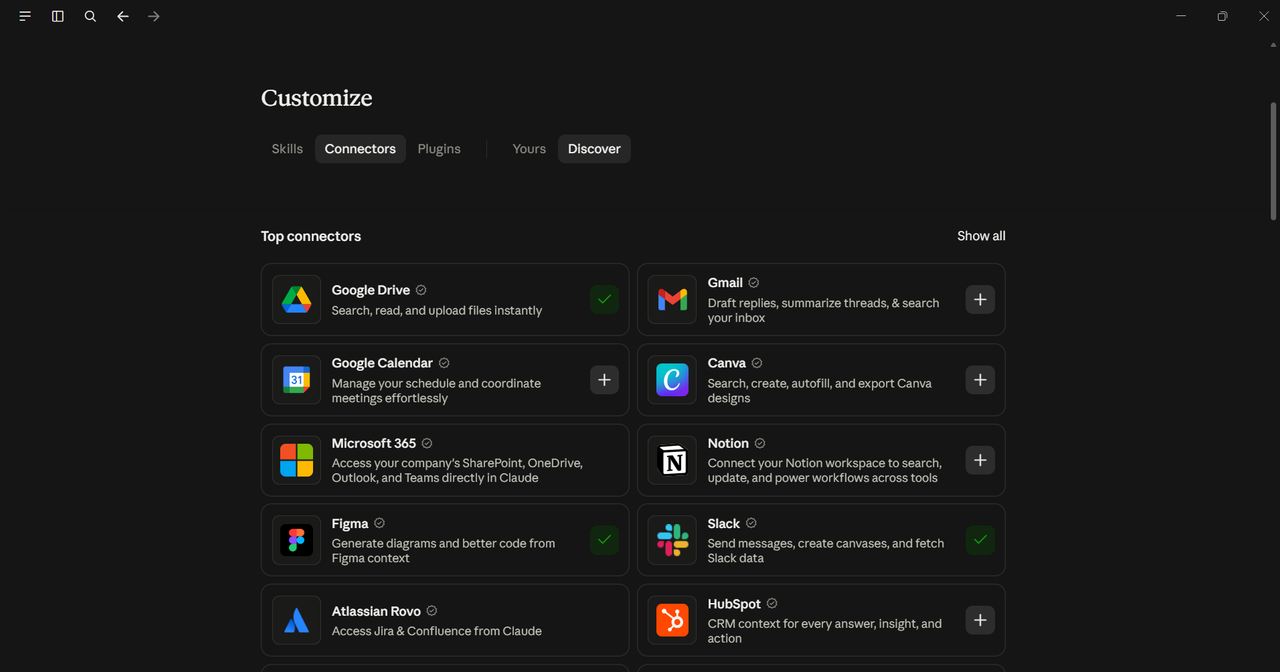The image size is (1280, 672).
Task: Add the HubSpot connector with plus button
Action: 980,620
